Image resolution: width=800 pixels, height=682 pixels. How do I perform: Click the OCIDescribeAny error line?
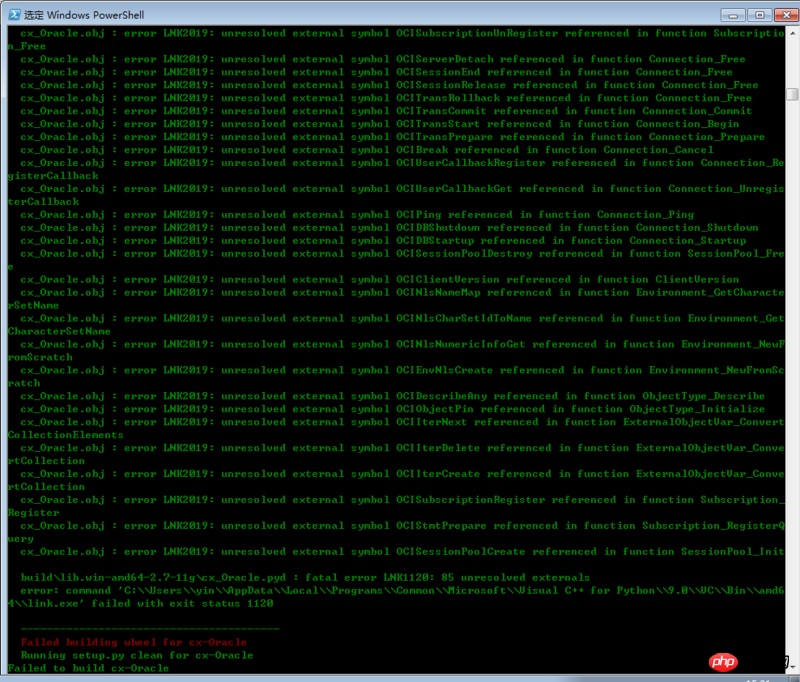[x=392, y=396]
